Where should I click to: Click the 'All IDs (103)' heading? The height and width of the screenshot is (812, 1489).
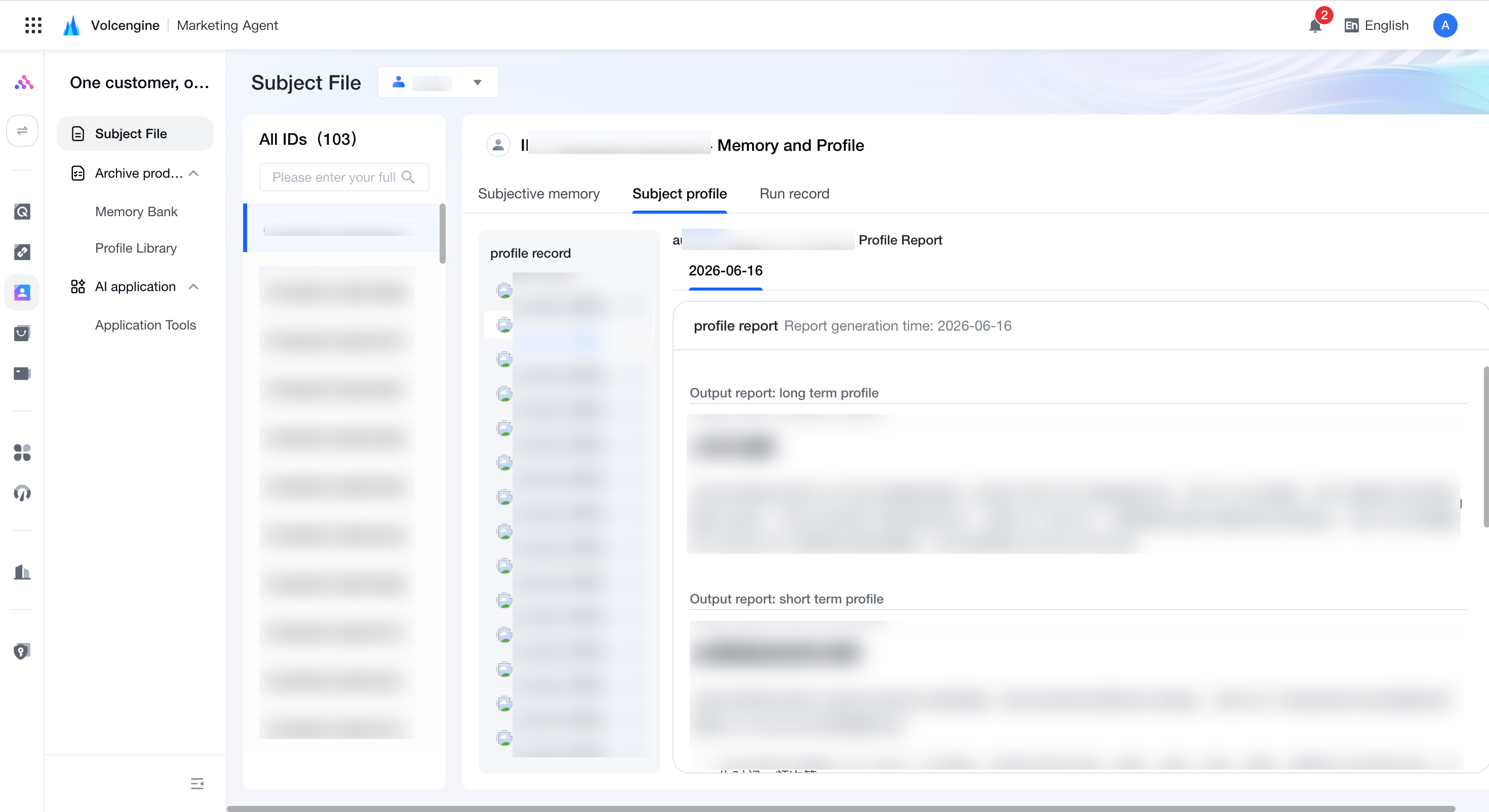tap(307, 139)
